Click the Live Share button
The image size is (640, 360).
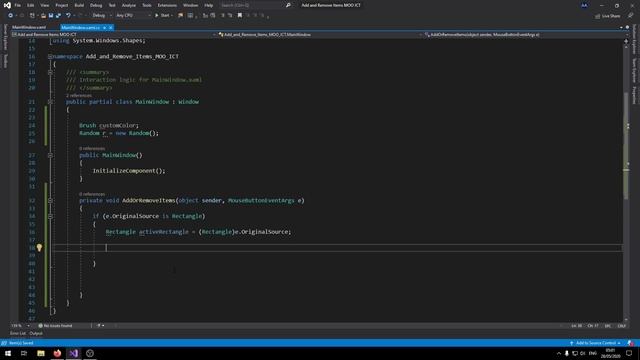coord(607,16)
